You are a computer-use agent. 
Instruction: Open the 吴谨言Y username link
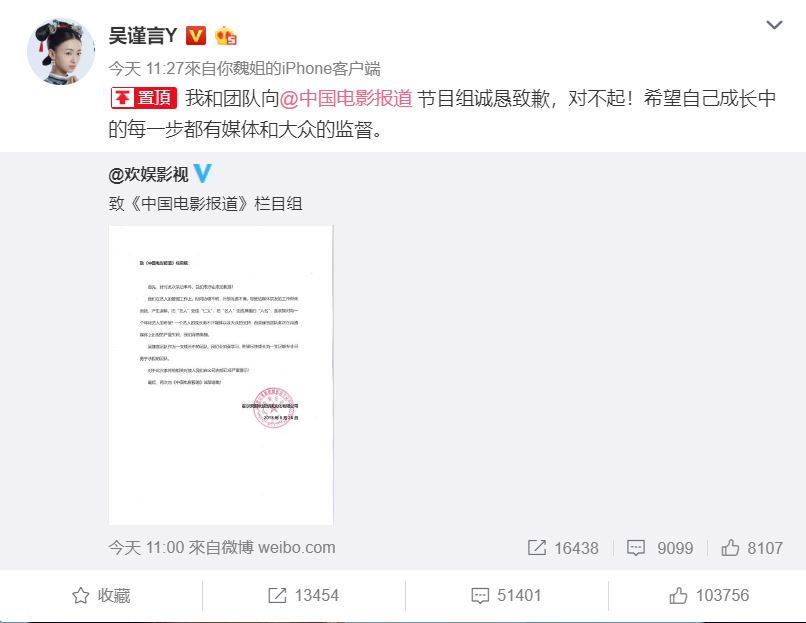(x=143, y=35)
